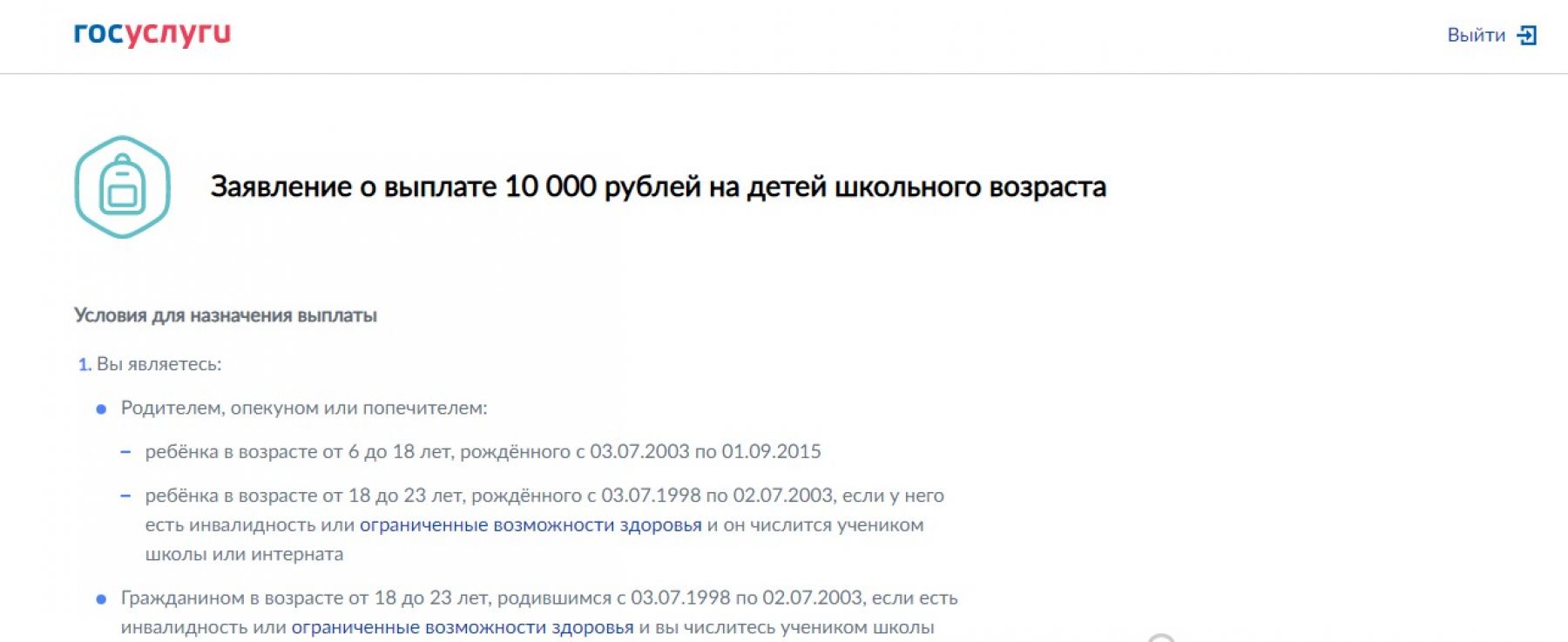The image size is (1568, 642).
Task: Open the first 'ограниченные возможности здоровья' link
Action: pos(531,524)
